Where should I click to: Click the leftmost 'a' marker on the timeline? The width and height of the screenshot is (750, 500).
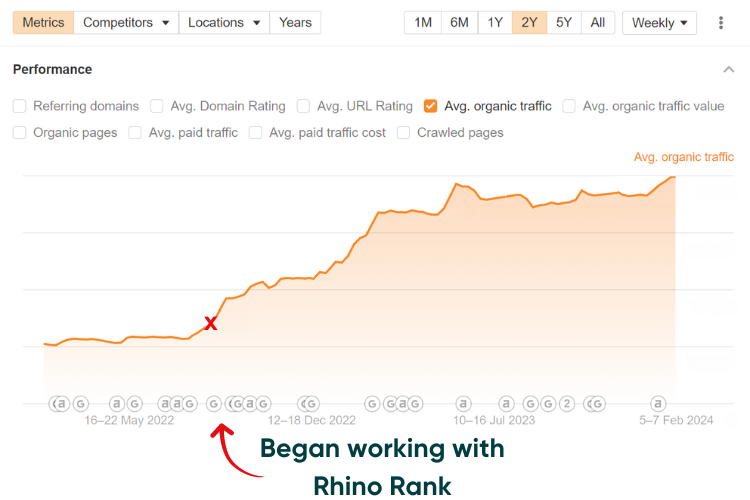click(62, 404)
